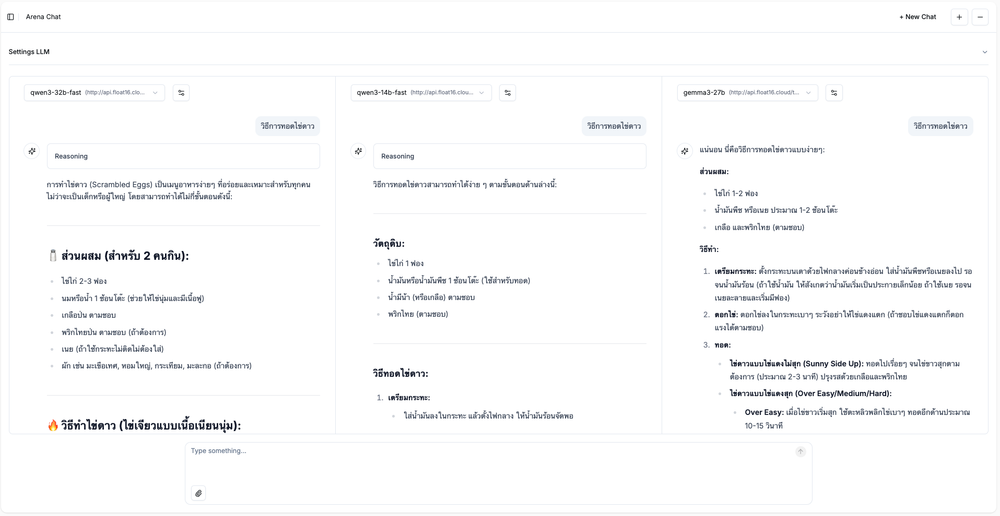Click sparkle avatar icon in qwen3-32b-fast panel
The height and width of the screenshot is (516, 1000).
pyautogui.click(x=32, y=151)
